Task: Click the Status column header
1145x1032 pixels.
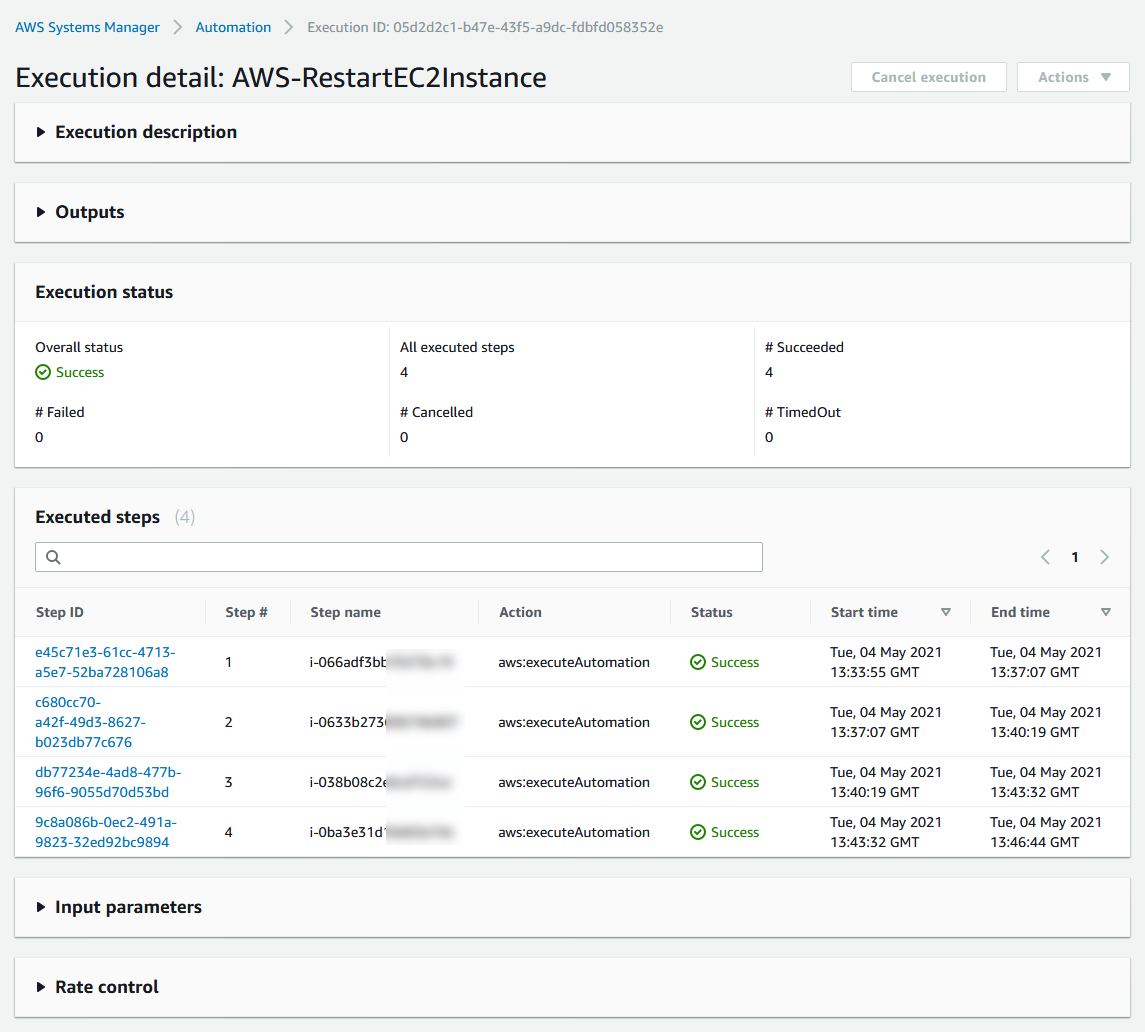Action: click(711, 612)
